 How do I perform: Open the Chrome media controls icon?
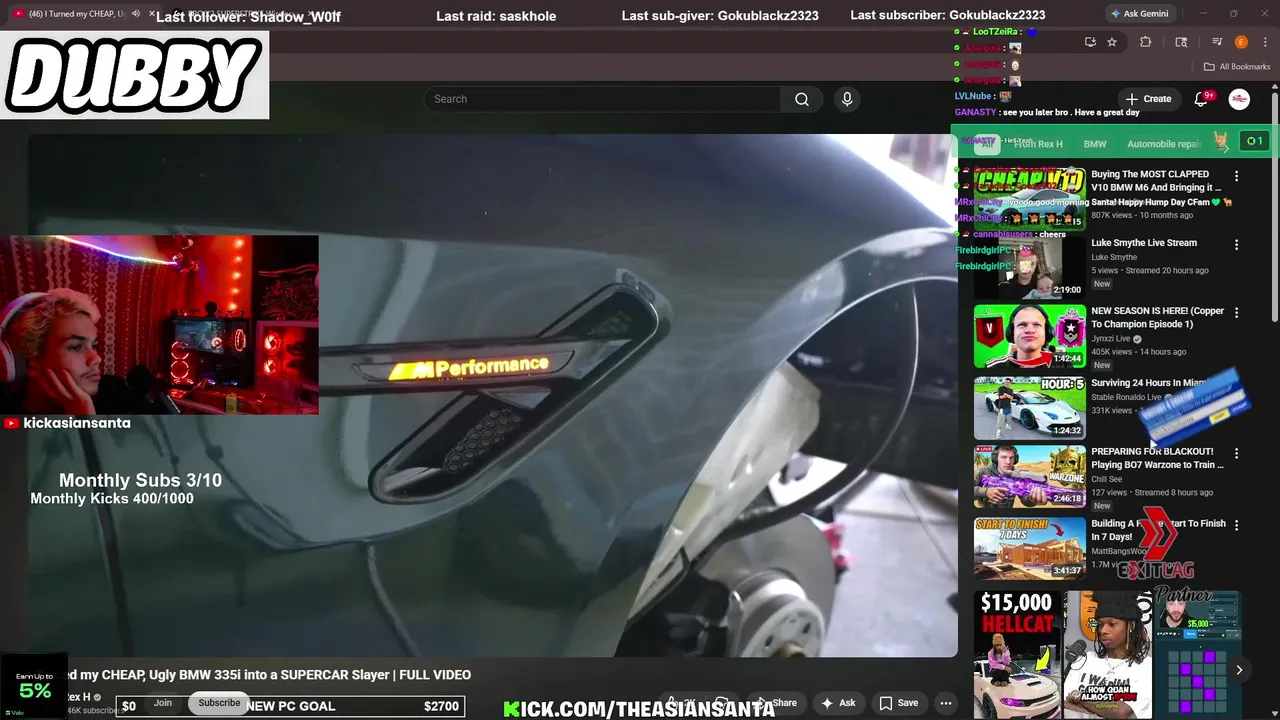[x=1217, y=42]
